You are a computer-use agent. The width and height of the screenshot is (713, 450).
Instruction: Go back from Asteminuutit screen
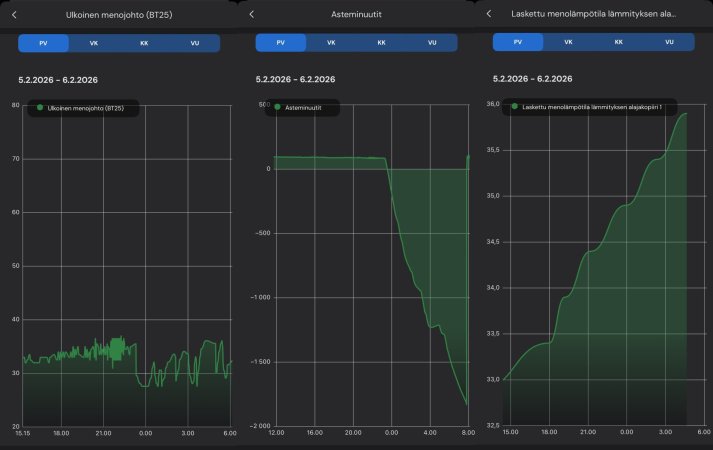[x=252, y=14]
